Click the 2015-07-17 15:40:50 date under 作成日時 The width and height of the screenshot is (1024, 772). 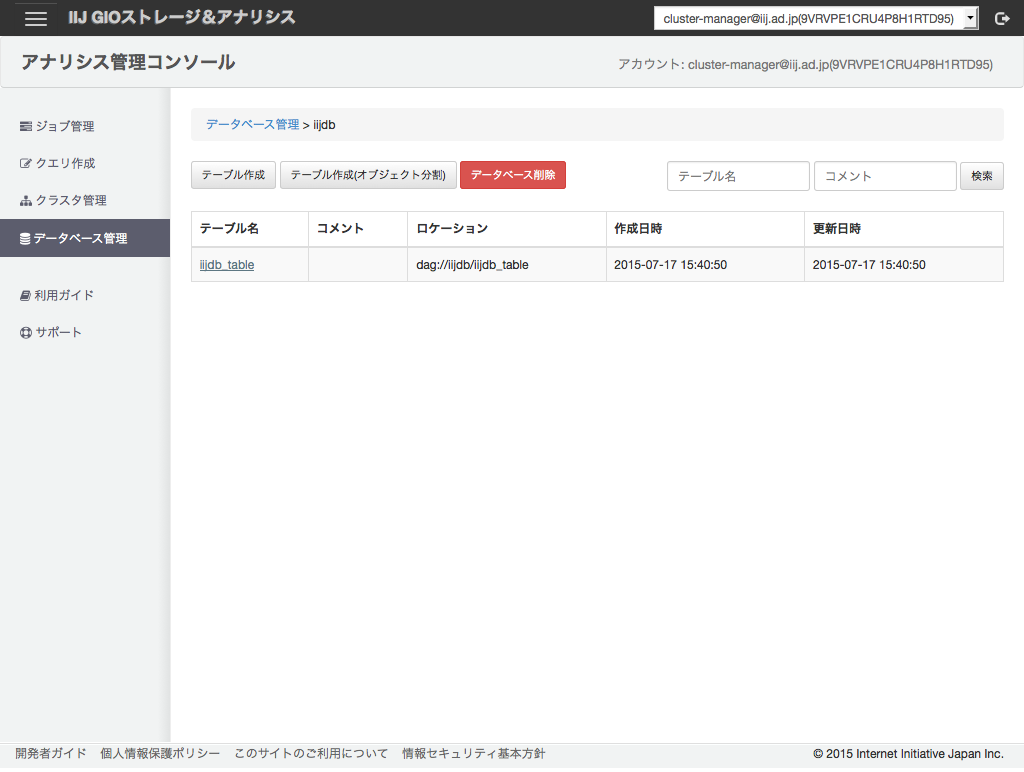point(670,265)
